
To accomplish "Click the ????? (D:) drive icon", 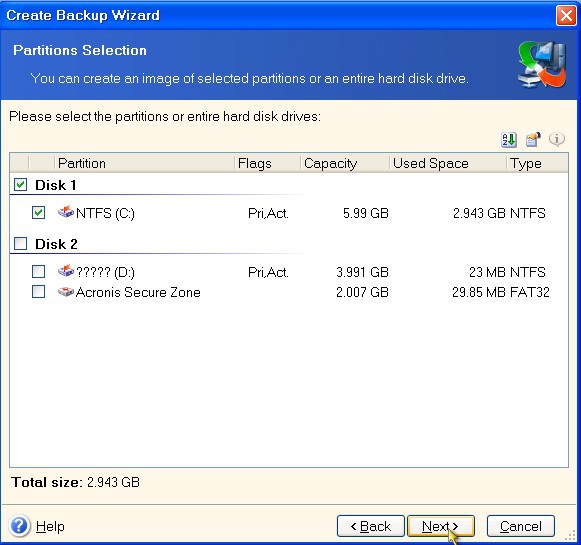I will pos(66,271).
